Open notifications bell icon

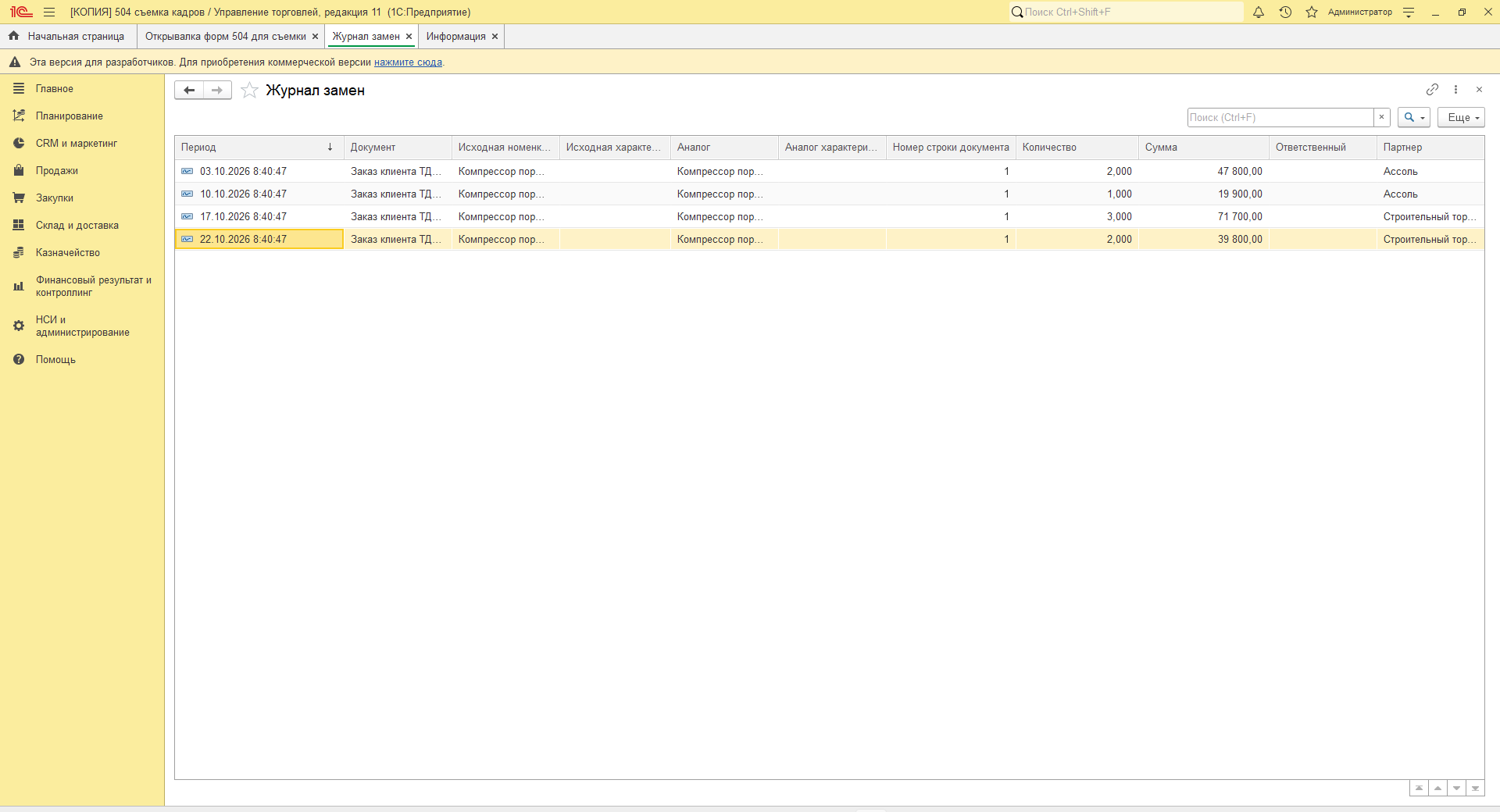tap(1259, 12)
